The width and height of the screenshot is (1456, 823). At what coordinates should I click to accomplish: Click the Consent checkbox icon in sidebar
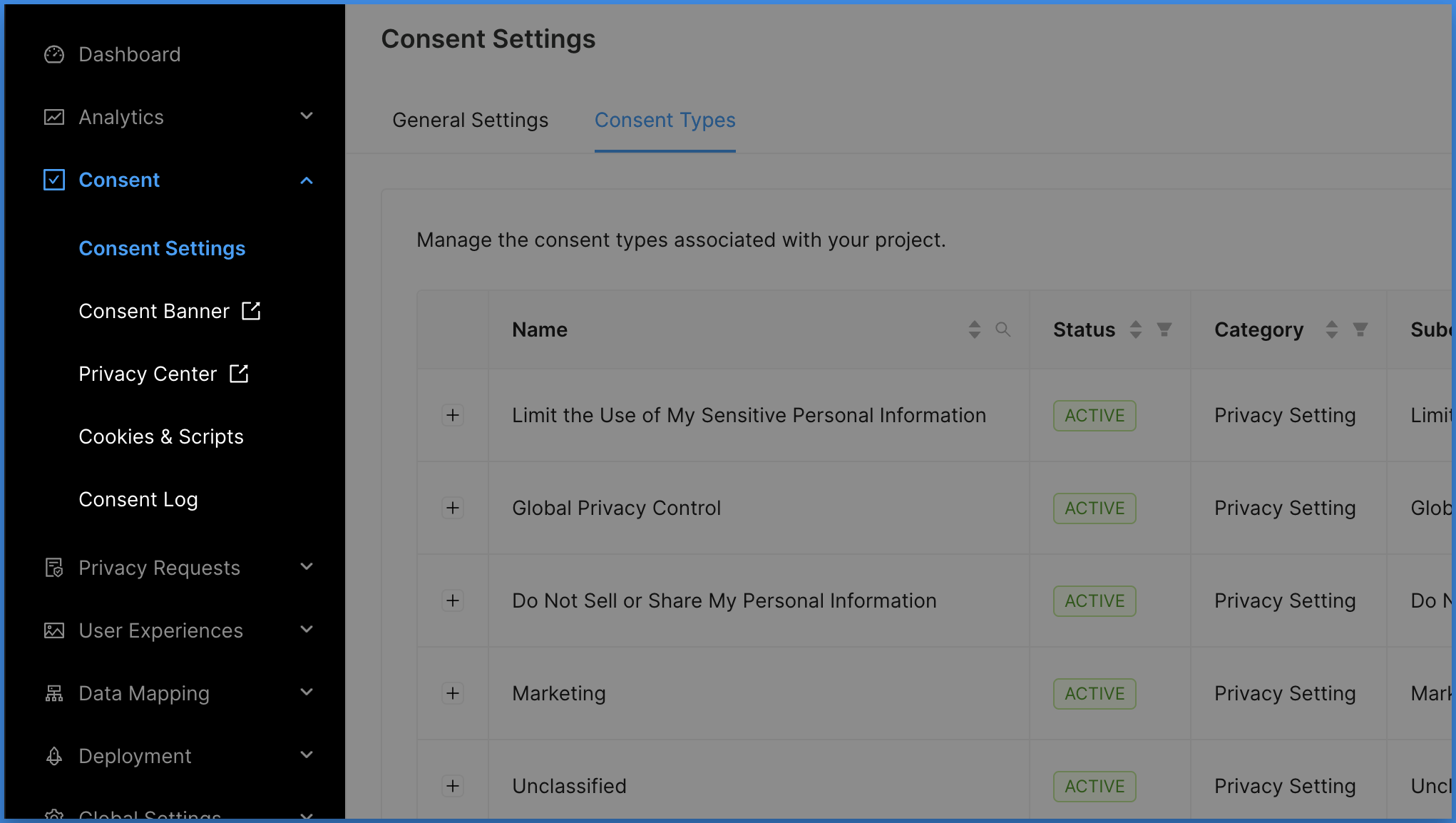(x=55, y=180)
